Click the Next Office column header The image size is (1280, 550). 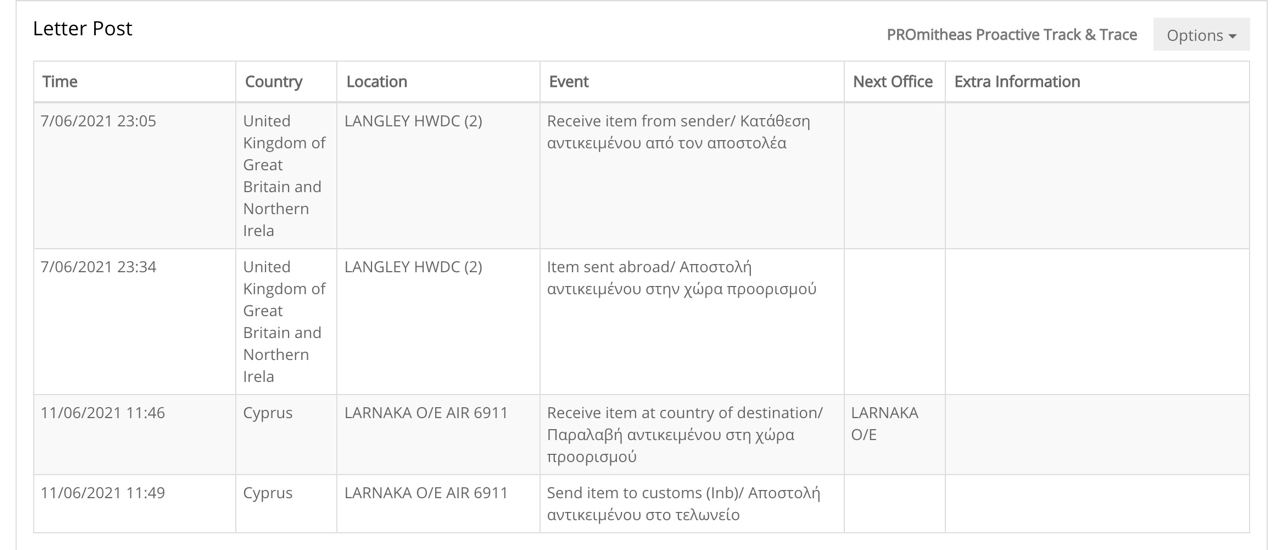click(893, 82)
